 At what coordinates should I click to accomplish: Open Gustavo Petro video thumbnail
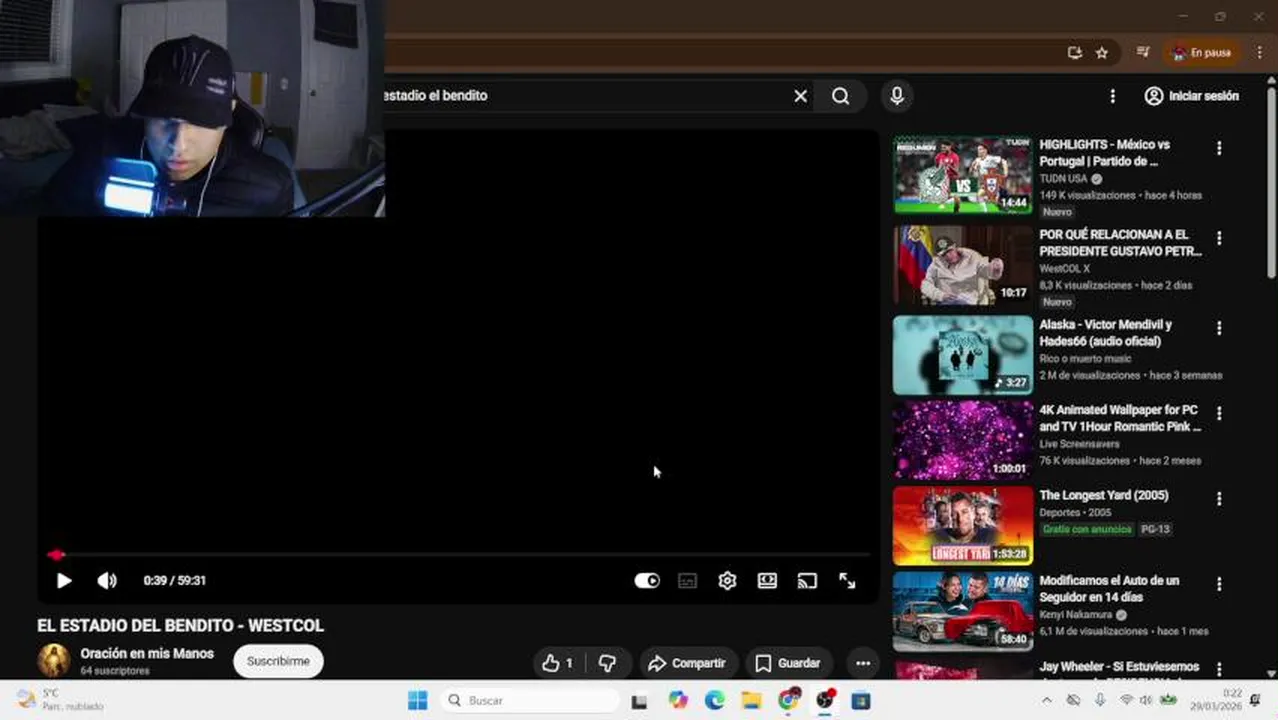tap(963, 265)
